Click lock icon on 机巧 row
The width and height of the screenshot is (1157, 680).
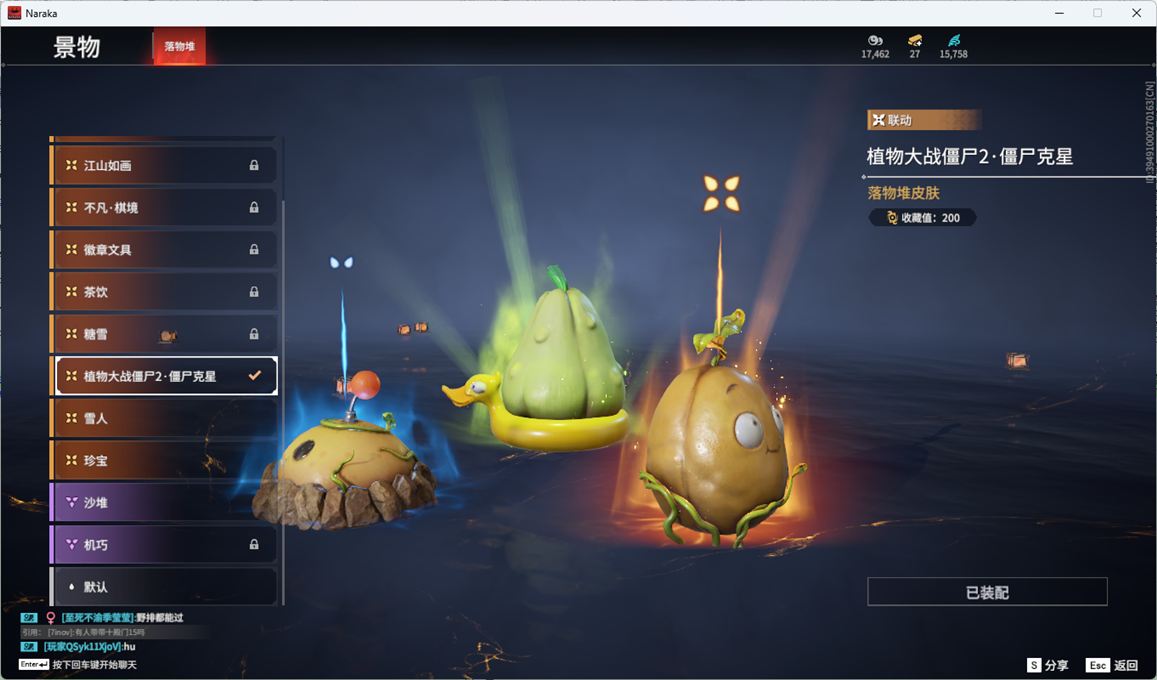pos(254,544)
